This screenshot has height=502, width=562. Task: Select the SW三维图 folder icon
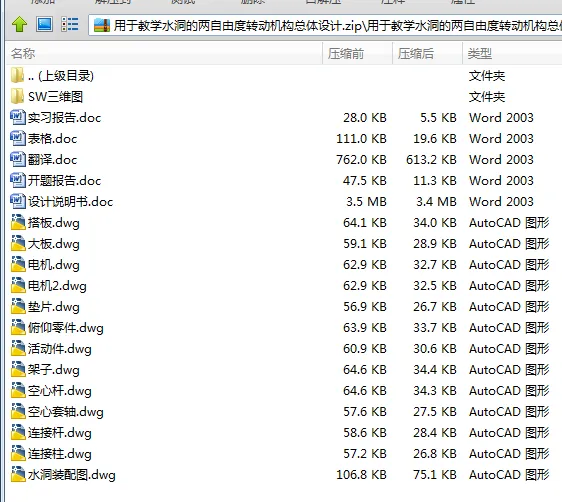[x=18, y=96]
